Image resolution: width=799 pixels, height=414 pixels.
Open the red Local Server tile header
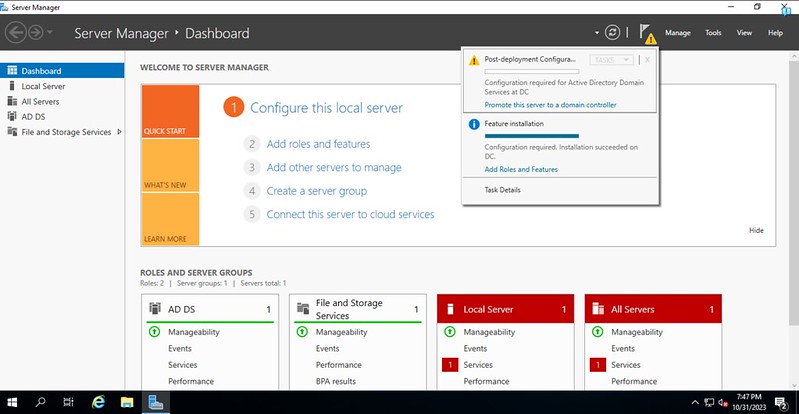pyautogui.click(x=505, y=309)
